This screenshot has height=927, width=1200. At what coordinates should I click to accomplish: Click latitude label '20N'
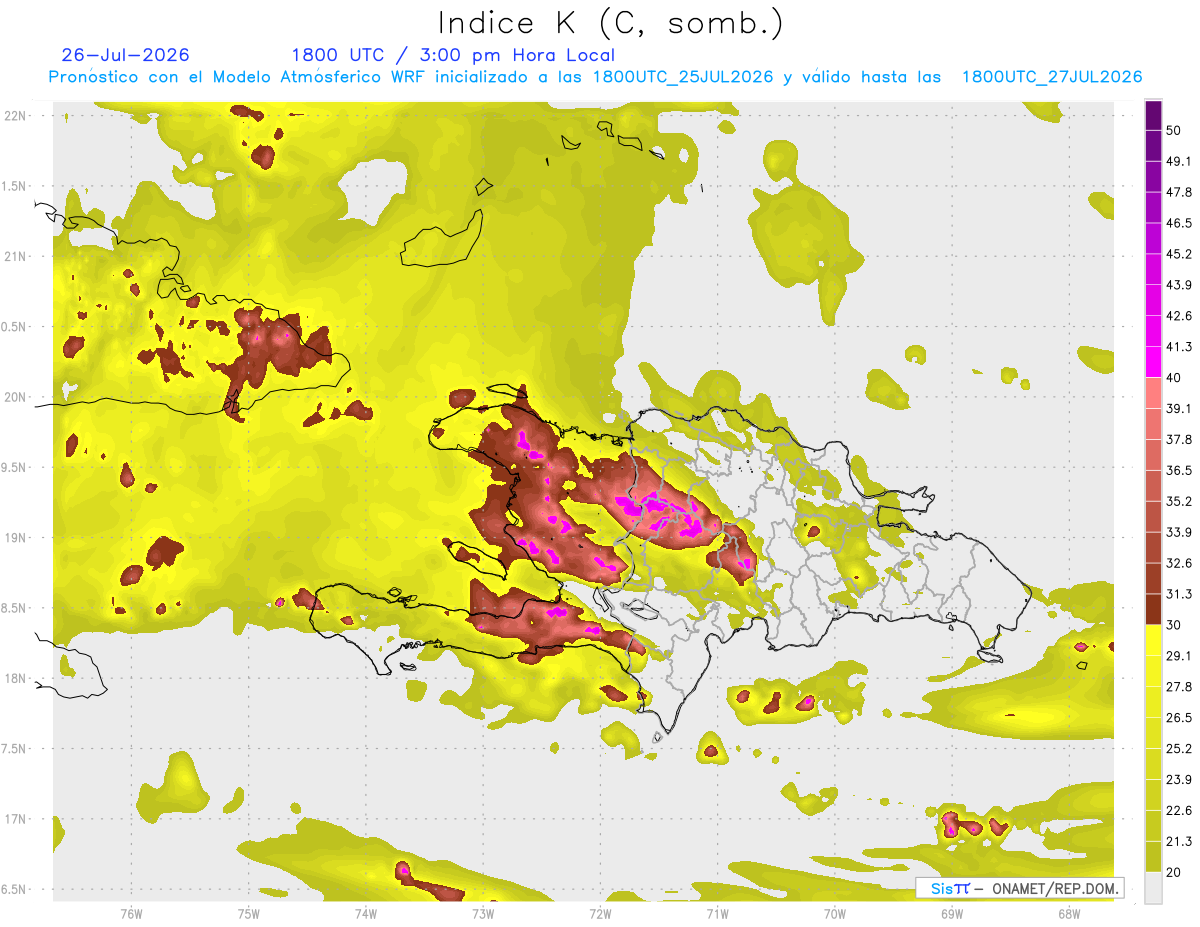point(17,397)
